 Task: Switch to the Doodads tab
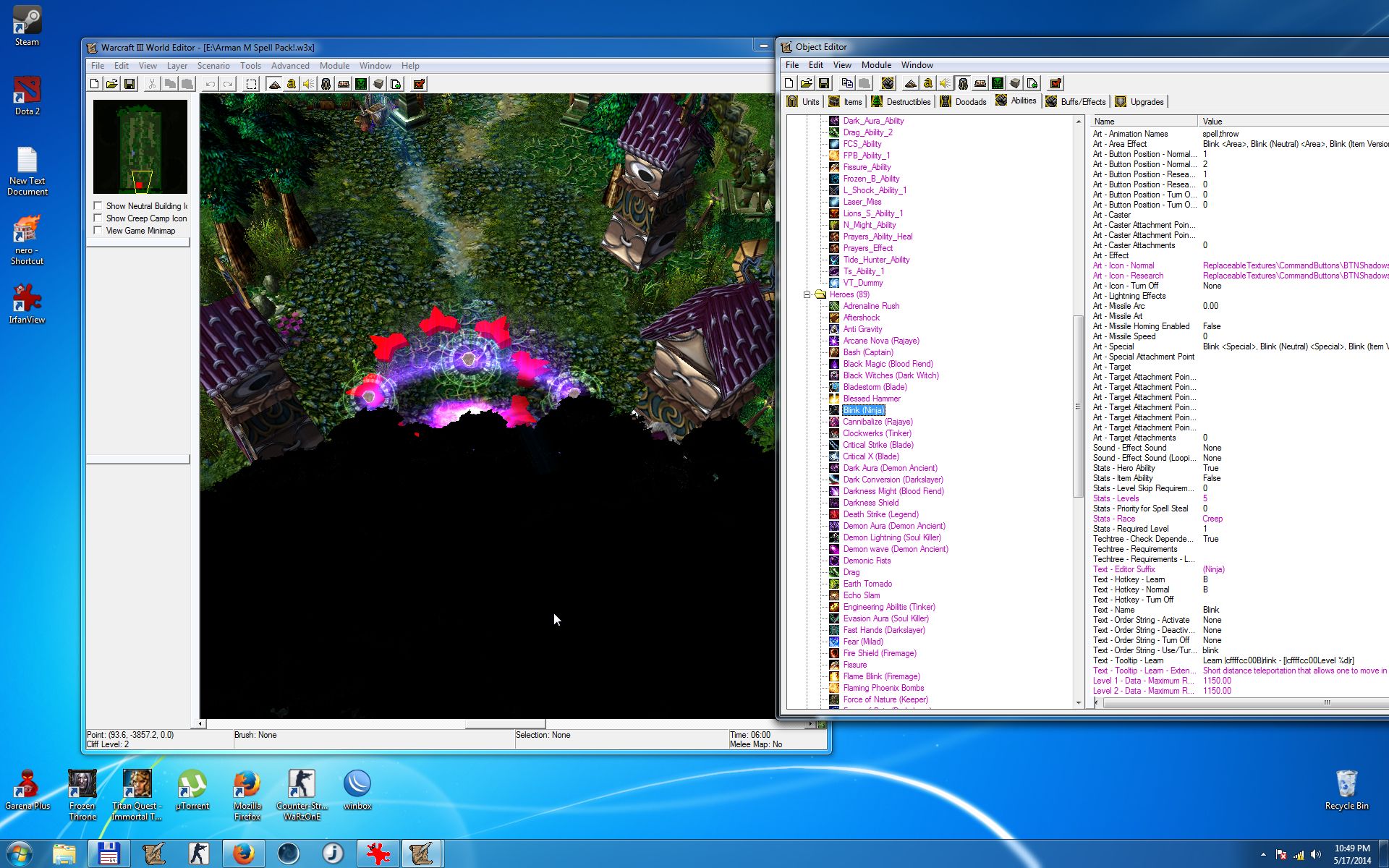click(964, 102)
